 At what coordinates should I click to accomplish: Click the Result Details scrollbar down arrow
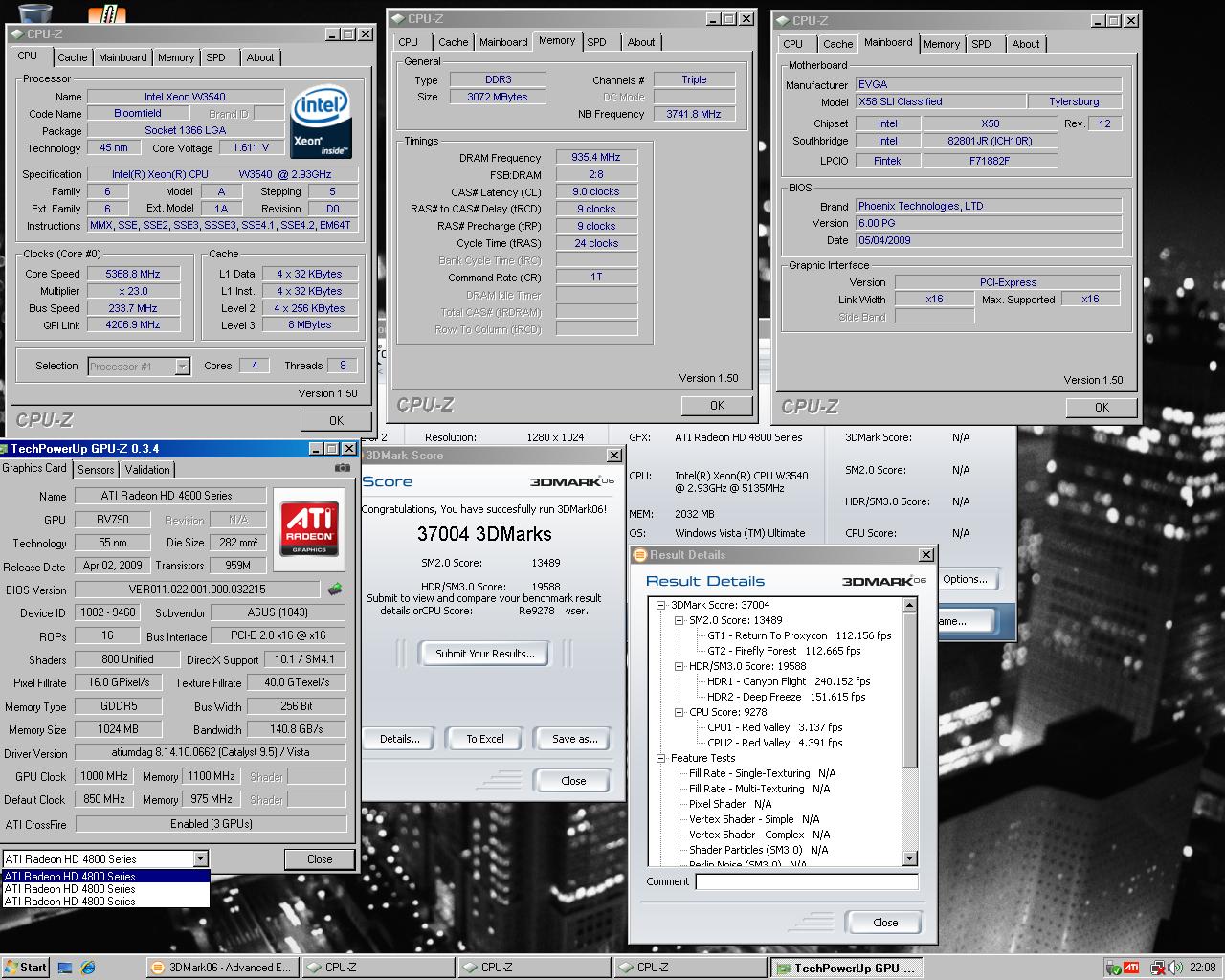(910, 858)
